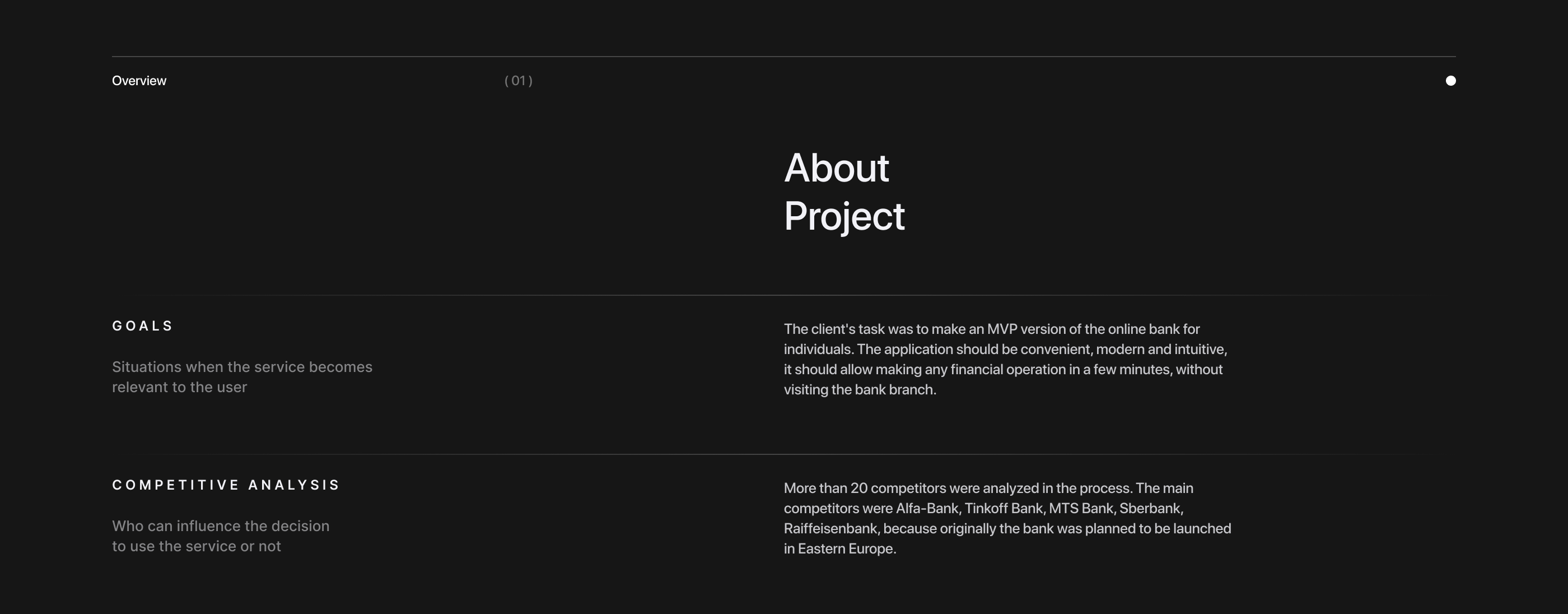Click the paragraph about 20 competitors

tap(1007, 518)
